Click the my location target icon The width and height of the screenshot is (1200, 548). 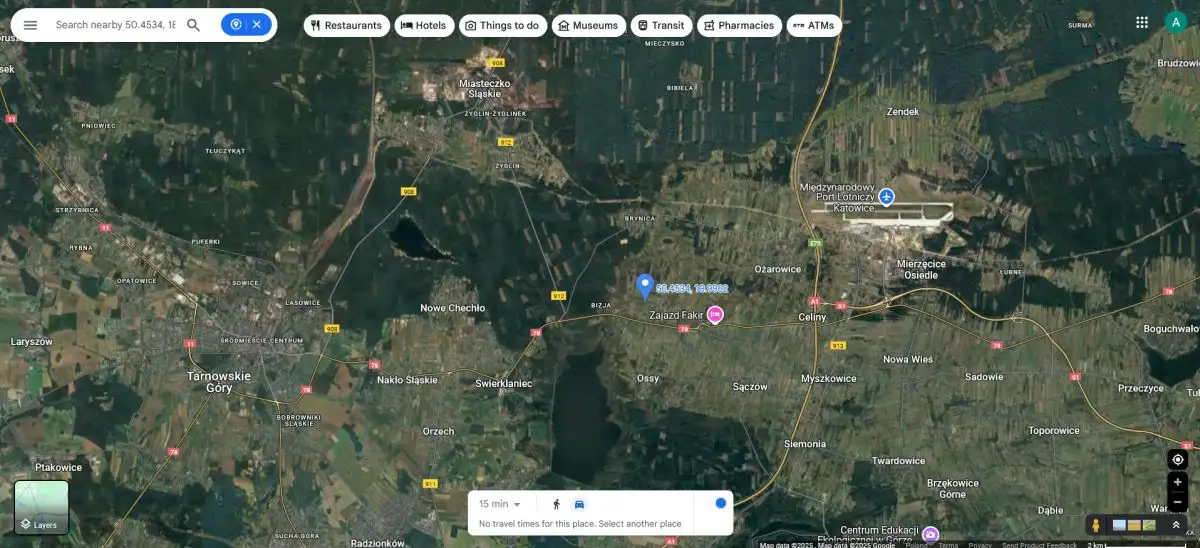pyautogui.click(x=1177, y=459)
